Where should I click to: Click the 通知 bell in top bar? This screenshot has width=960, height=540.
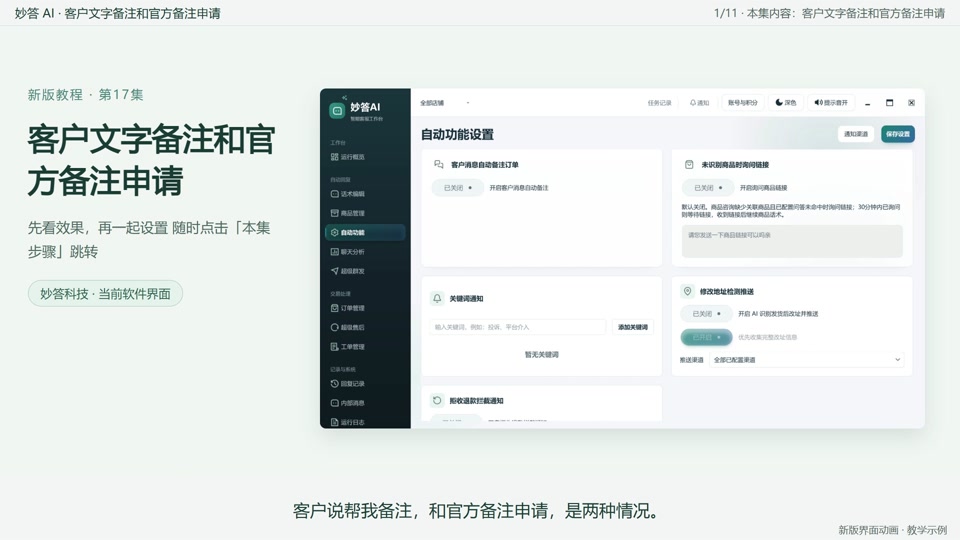point(699,103)
